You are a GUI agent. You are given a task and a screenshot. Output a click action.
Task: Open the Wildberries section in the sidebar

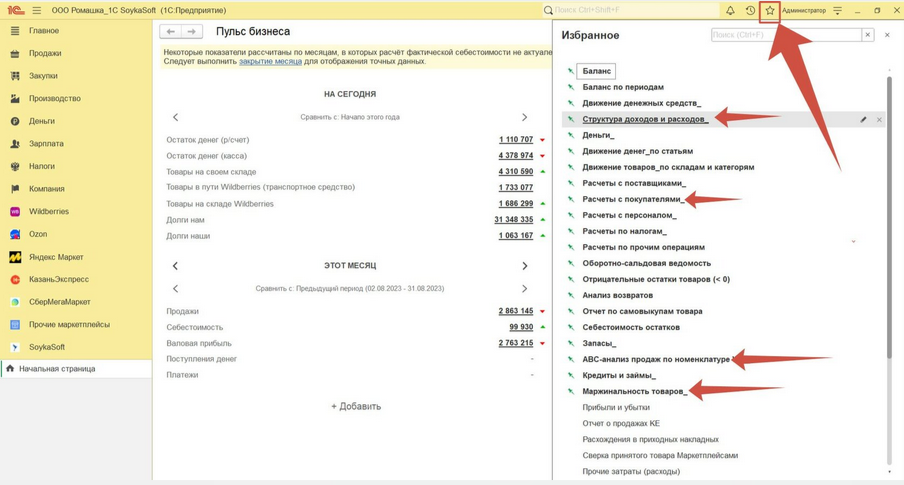[x=49, y=211]
